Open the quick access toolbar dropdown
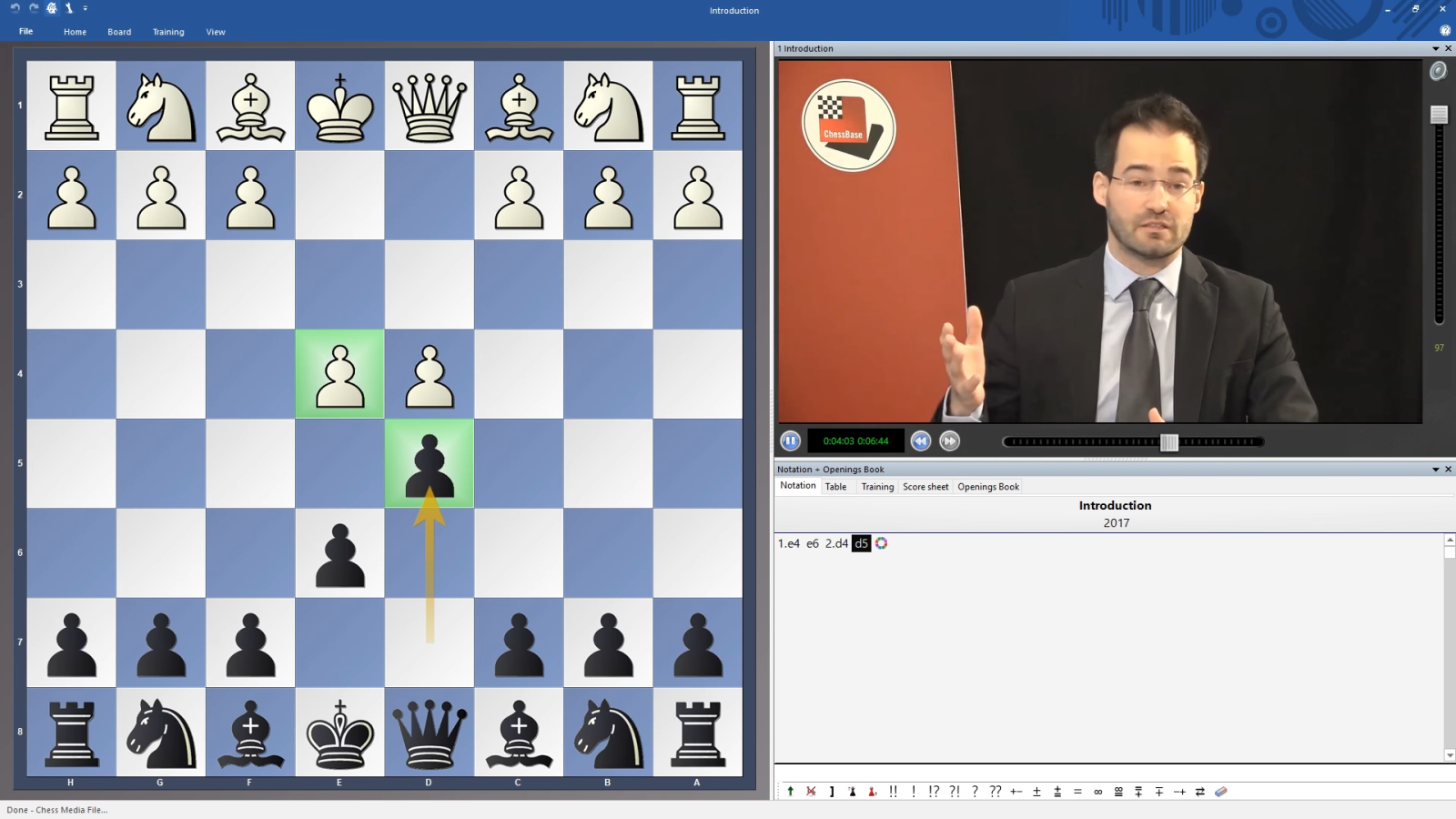 tap(86, 8)
